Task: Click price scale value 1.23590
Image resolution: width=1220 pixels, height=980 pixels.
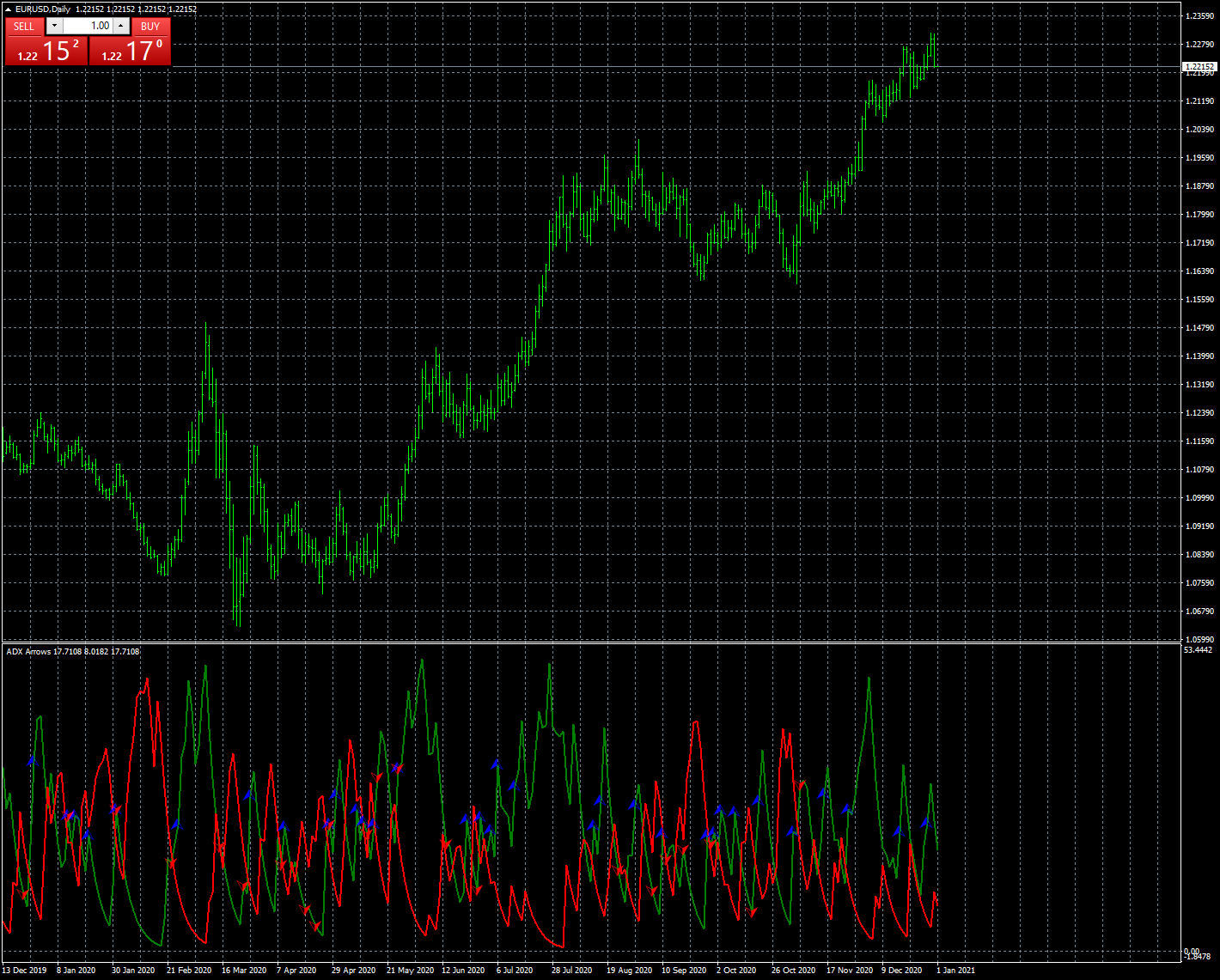Action: 1199,16
